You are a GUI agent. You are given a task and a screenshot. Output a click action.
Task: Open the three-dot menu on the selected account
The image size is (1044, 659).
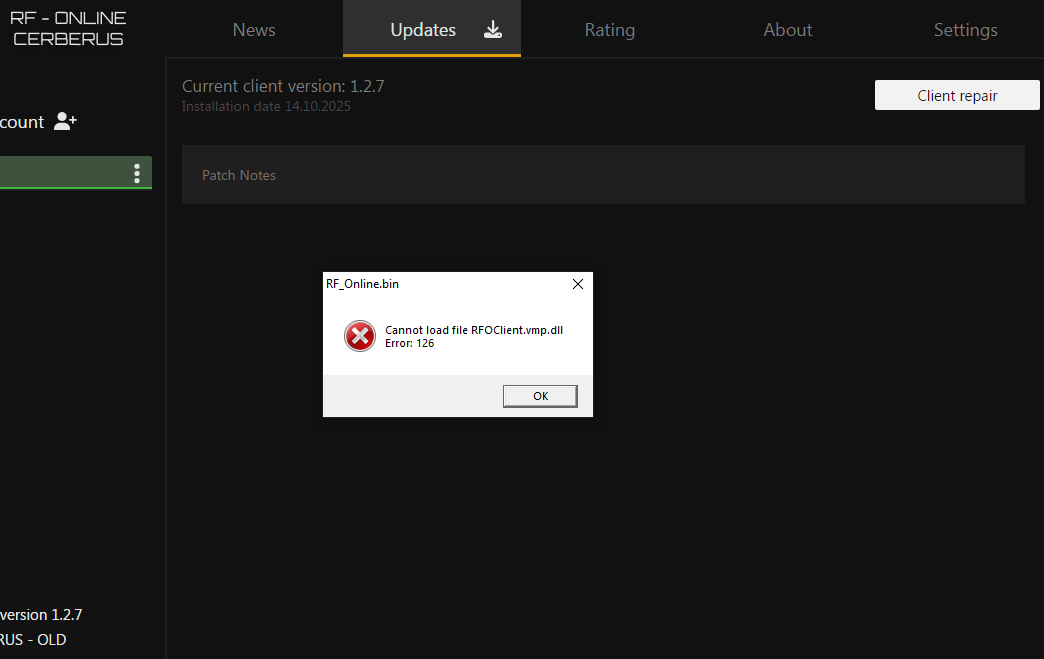(x=137, y=172)
